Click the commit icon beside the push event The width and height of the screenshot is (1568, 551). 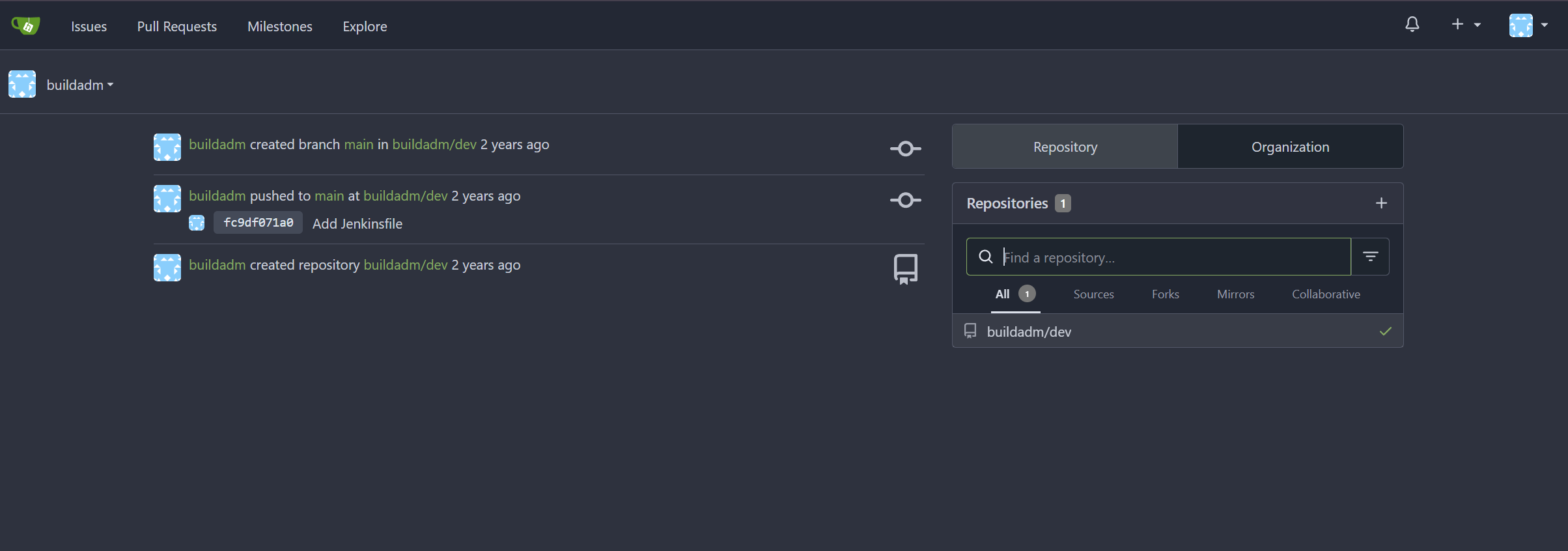[x=905, y=200]
